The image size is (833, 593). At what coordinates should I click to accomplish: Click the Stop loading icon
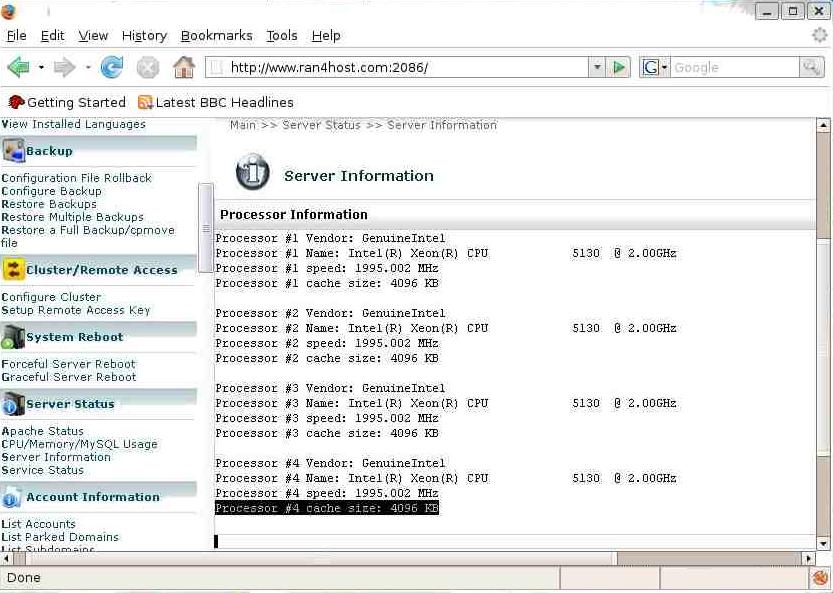pos(148,68)
